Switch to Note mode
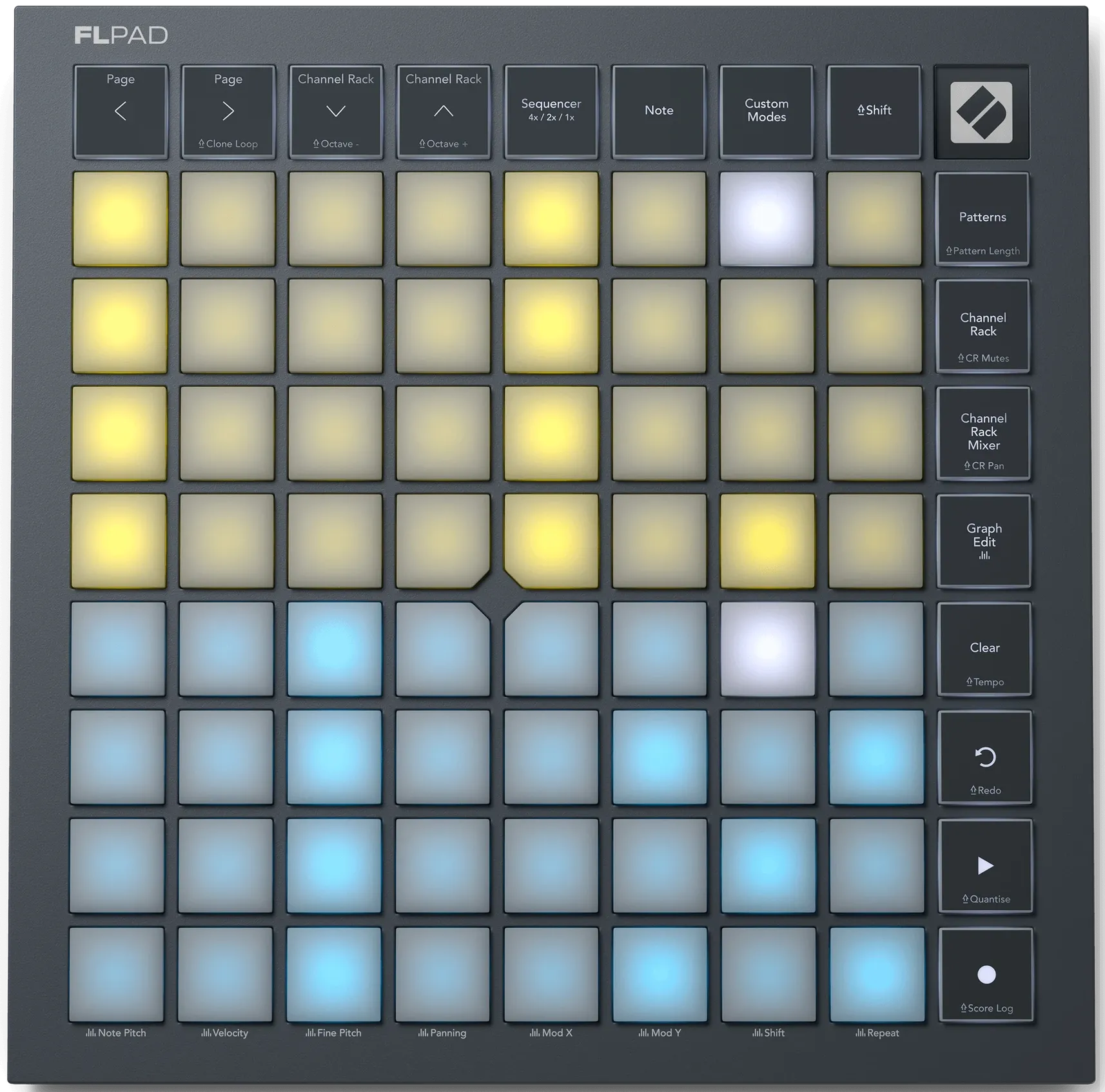 click(x=659, y=112)
